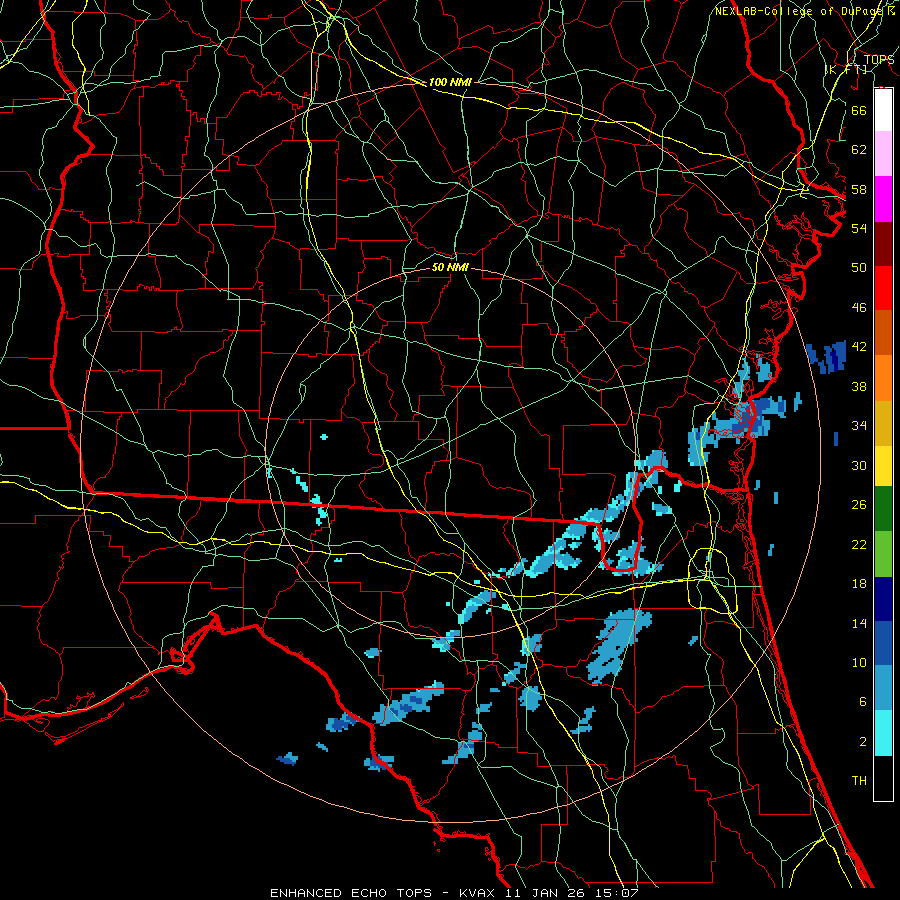The image size is (900, 900).
Task: Click the legend value 66
Action: (859, 110)
